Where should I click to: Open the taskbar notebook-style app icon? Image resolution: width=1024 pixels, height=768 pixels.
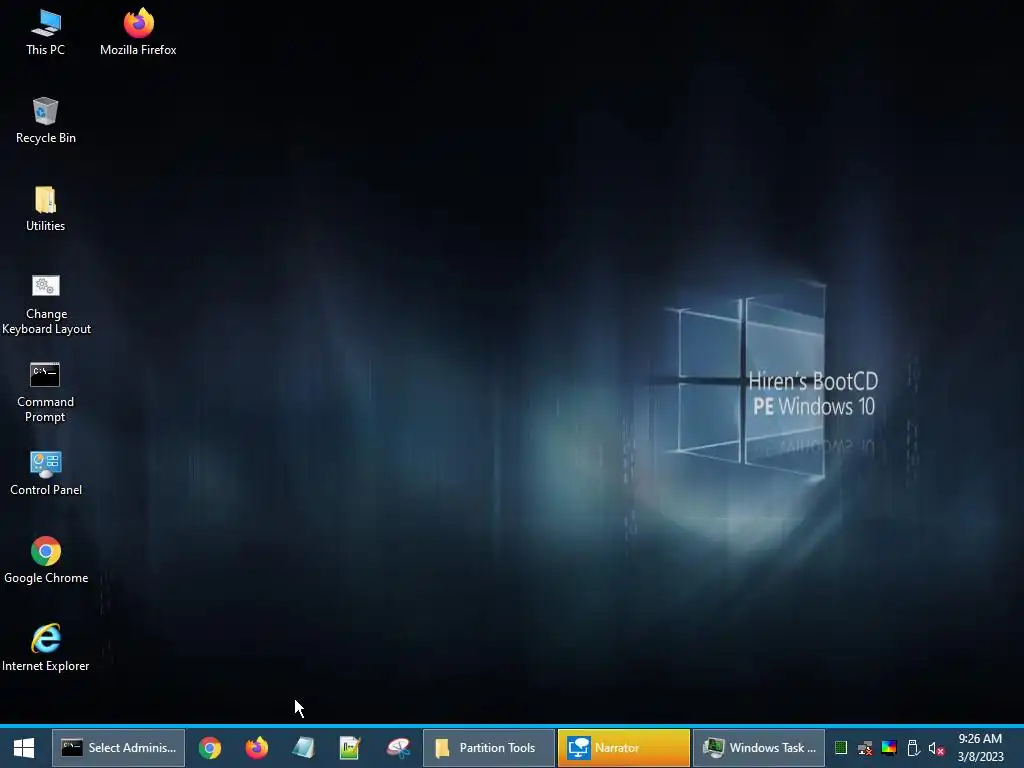point(304,748)
